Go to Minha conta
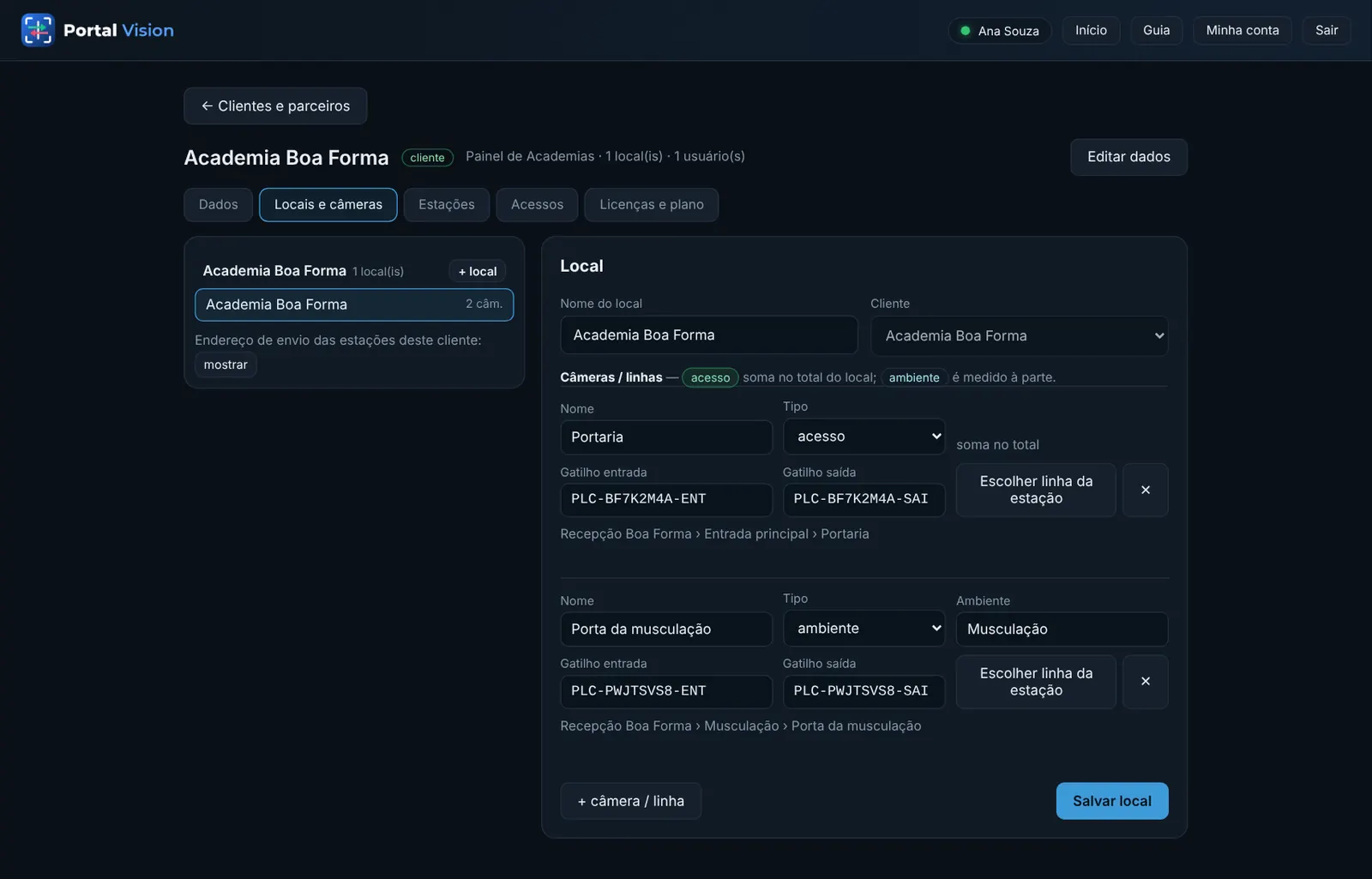Image resolution: width=1372 pixels, height=879 pixels. (1243, 30)
